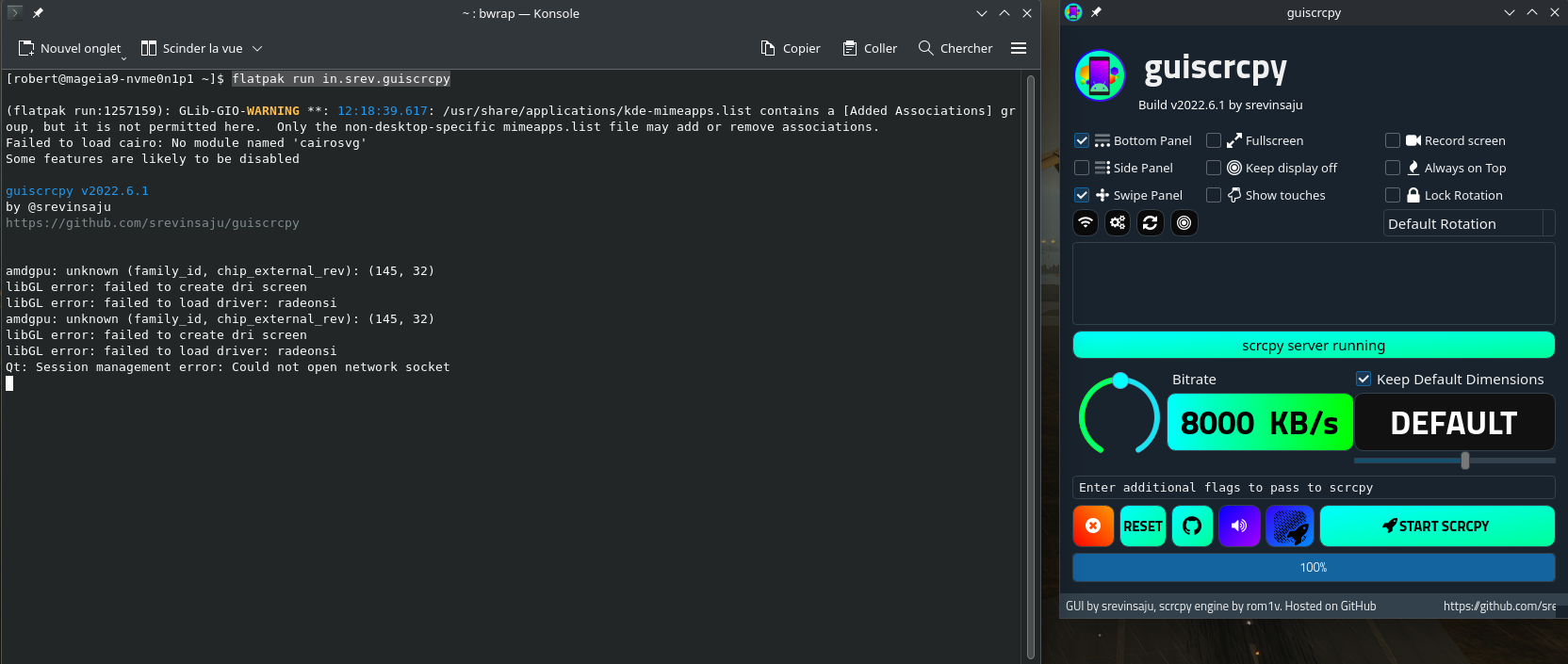Click the orange abort X button
Screen dimensions: 1568x664
point(1093,526)
